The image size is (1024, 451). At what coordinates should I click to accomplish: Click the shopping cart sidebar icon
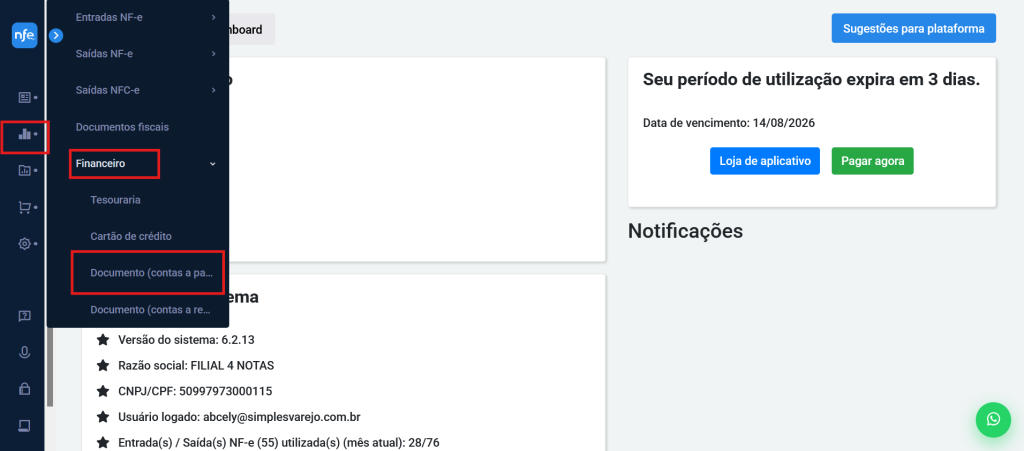(24, 208)
